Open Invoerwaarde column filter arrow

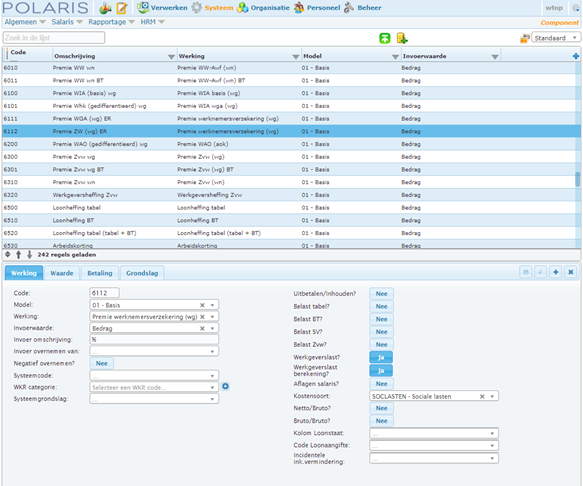click(x=495, y=57)
